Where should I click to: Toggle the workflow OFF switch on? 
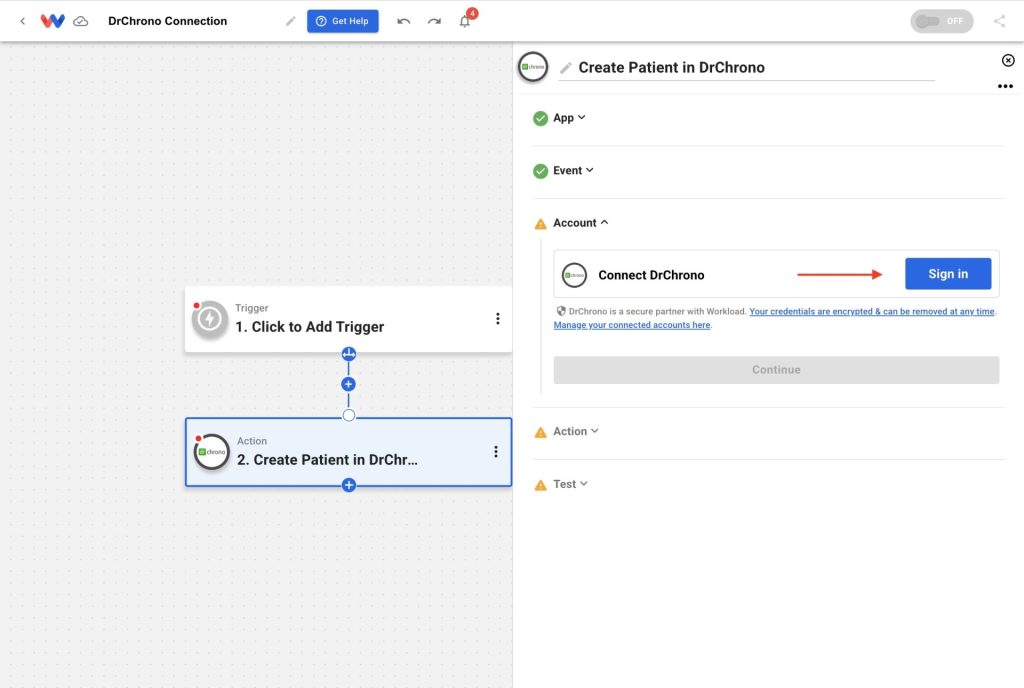coord(942,21)
